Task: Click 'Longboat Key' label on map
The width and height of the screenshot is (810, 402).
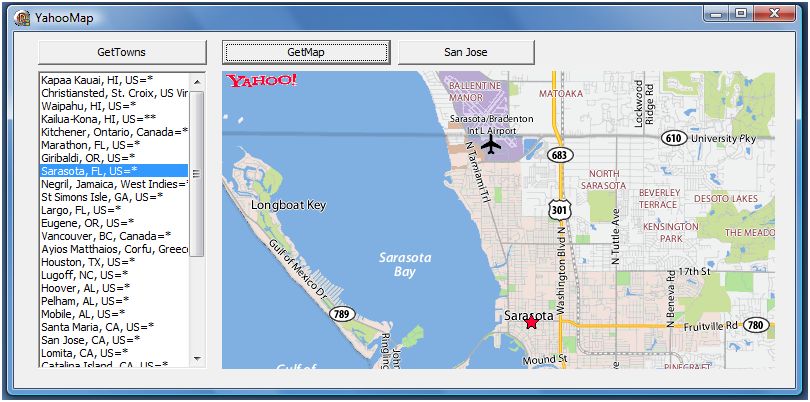Action: click(x=288, y=205)
